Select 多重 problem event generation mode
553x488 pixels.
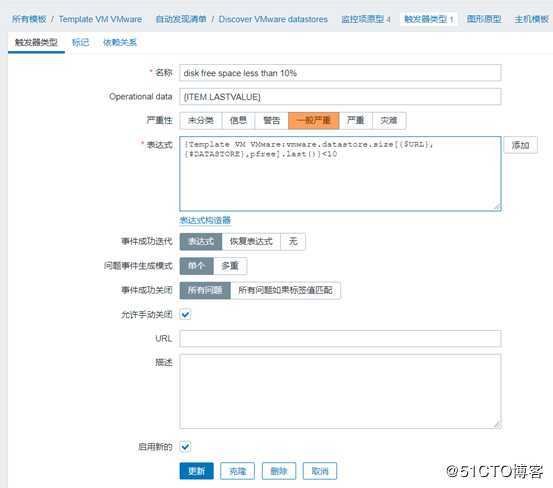coord(230,266)
